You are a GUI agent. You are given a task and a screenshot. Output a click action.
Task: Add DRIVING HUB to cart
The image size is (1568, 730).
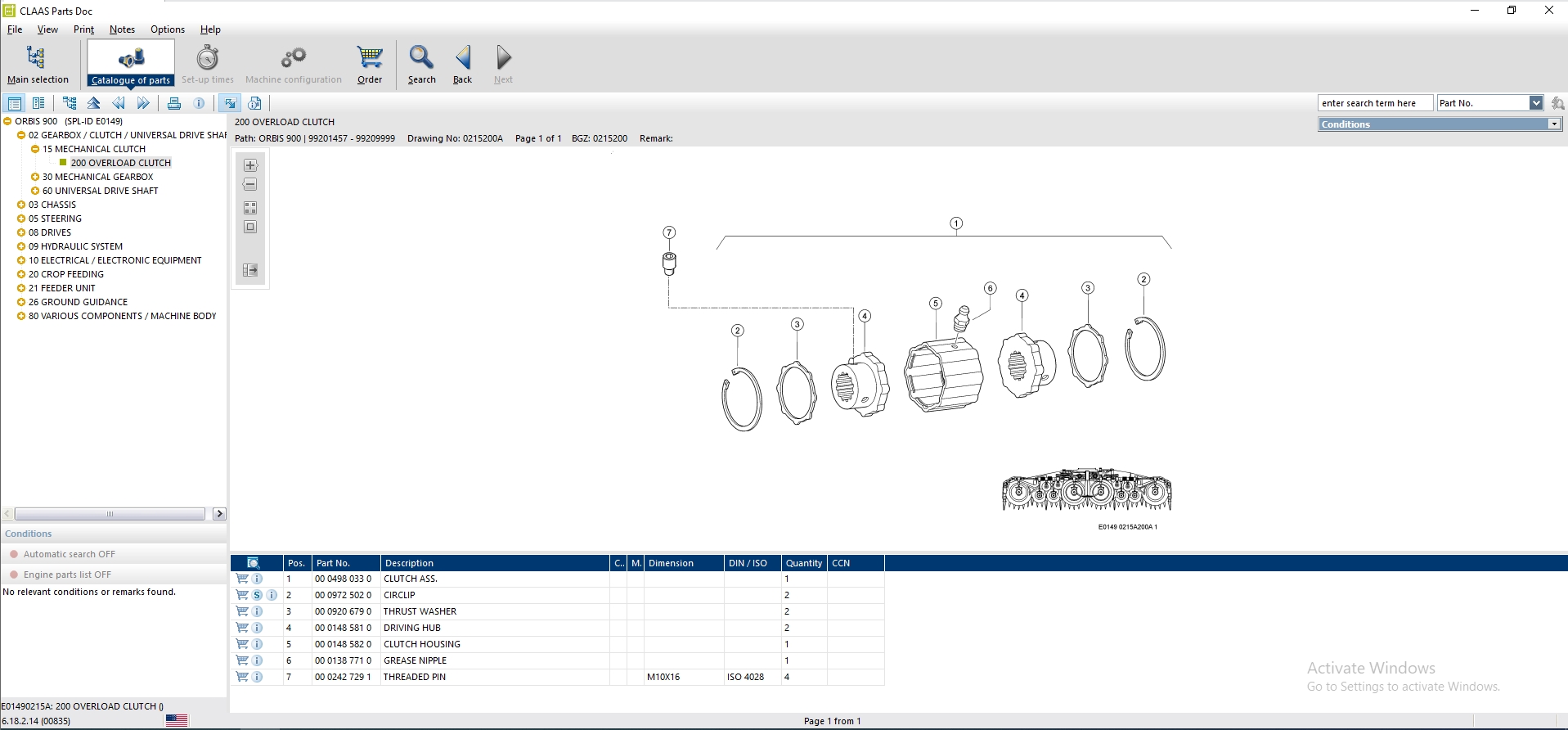pos(242,628)
